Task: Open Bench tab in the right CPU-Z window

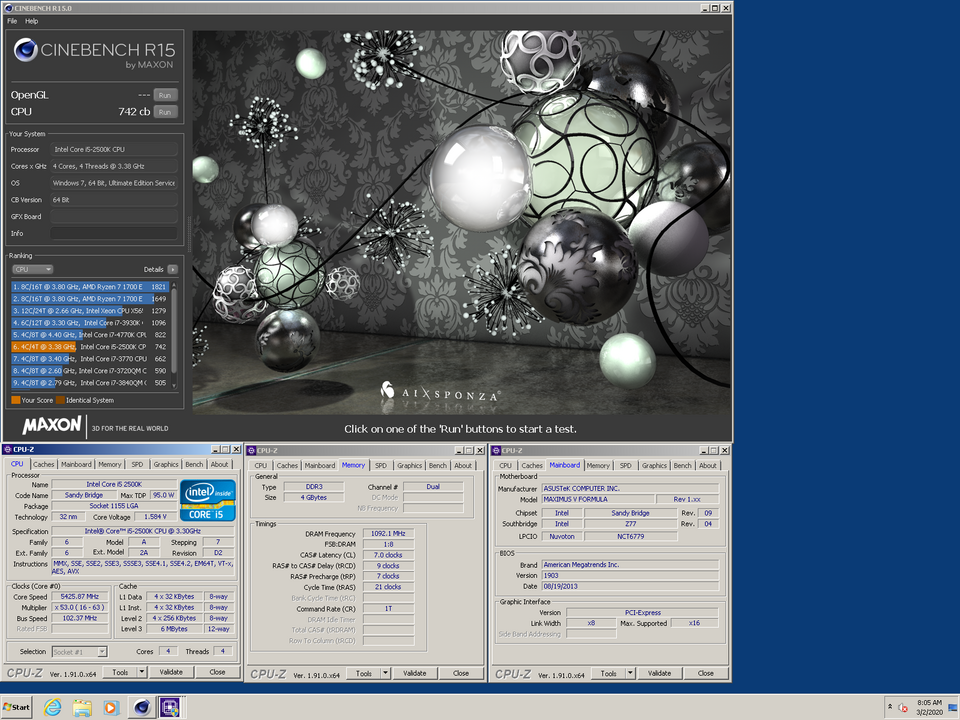Action: [x=683, y=466]
